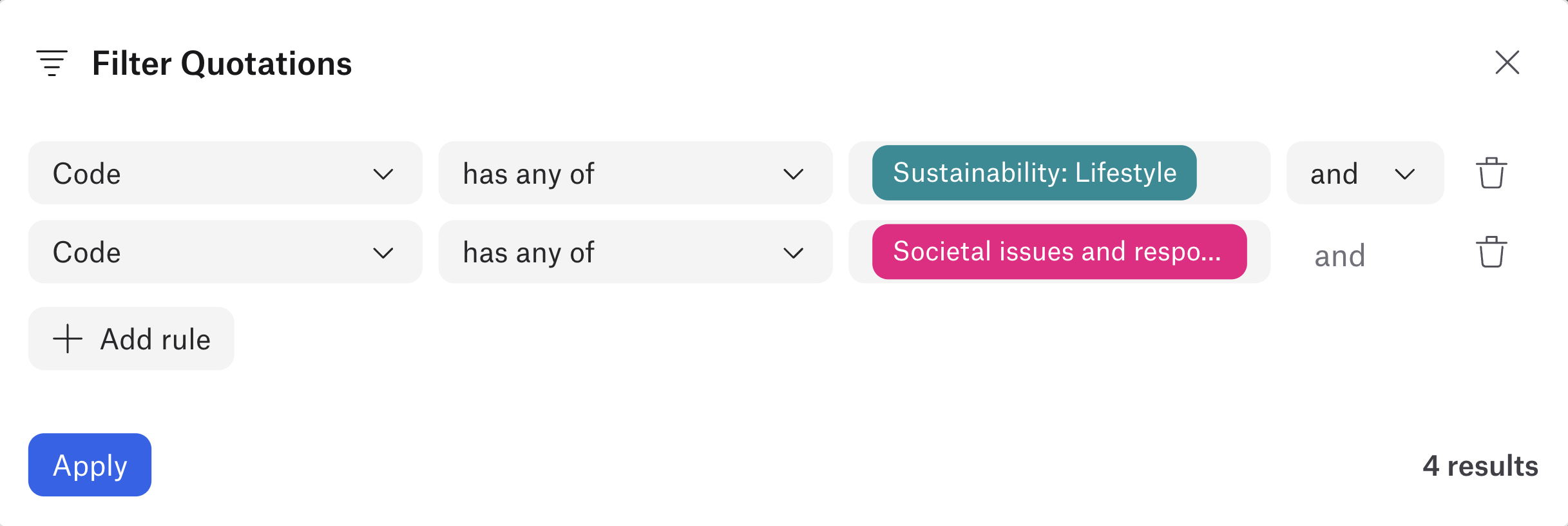Click the '4 results' count text
Image resolution: width=1568 pixels, height=526 pixels.
1480,465
